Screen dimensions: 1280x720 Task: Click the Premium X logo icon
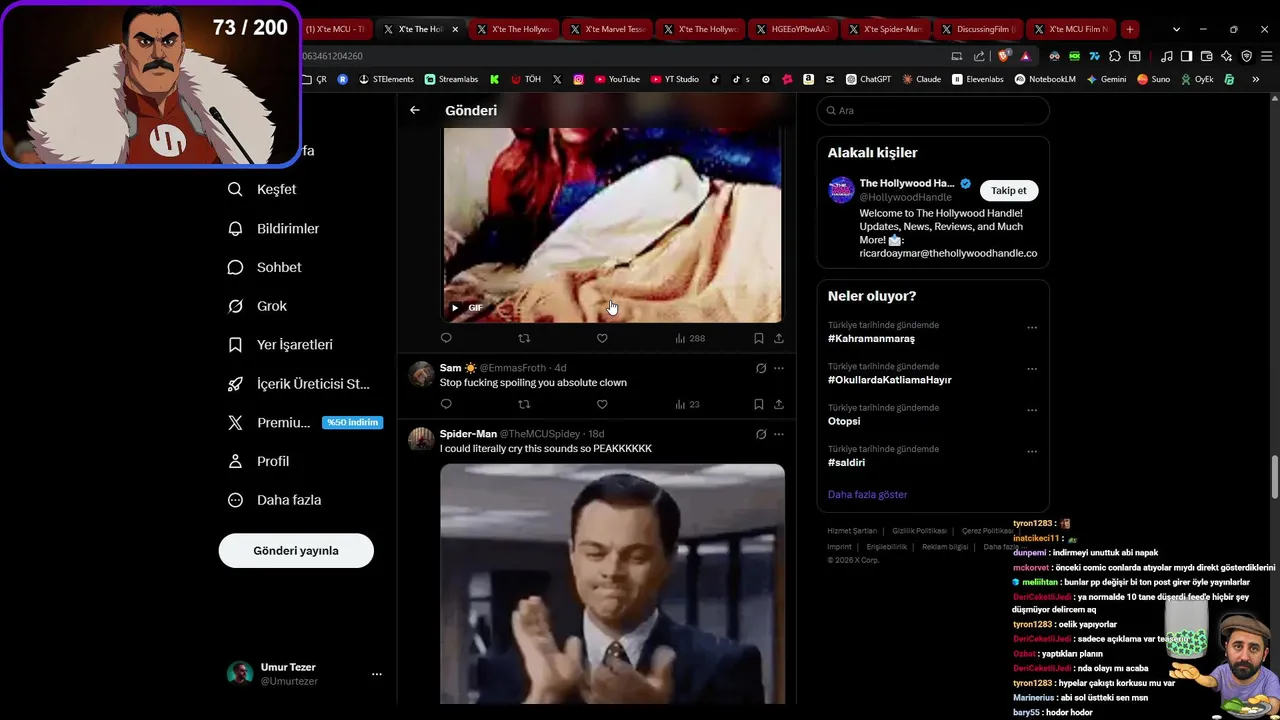click(235, 423)
